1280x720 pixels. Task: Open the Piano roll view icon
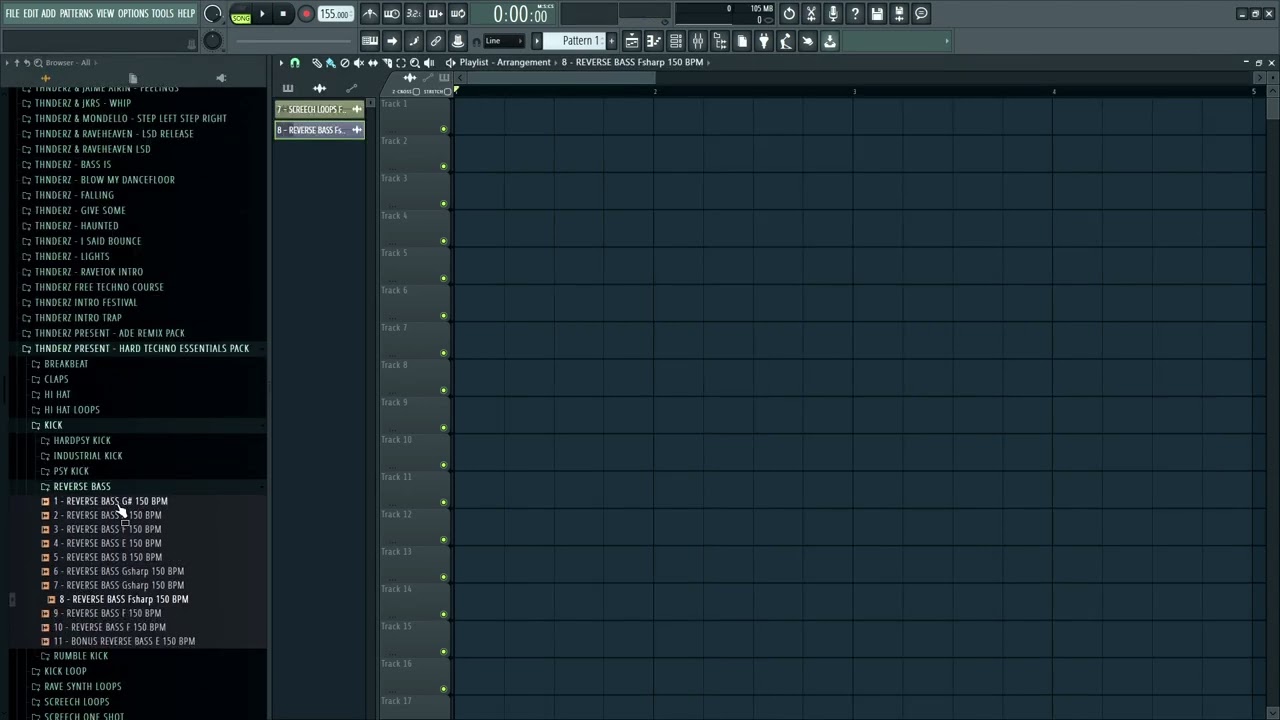pos(654,41)
